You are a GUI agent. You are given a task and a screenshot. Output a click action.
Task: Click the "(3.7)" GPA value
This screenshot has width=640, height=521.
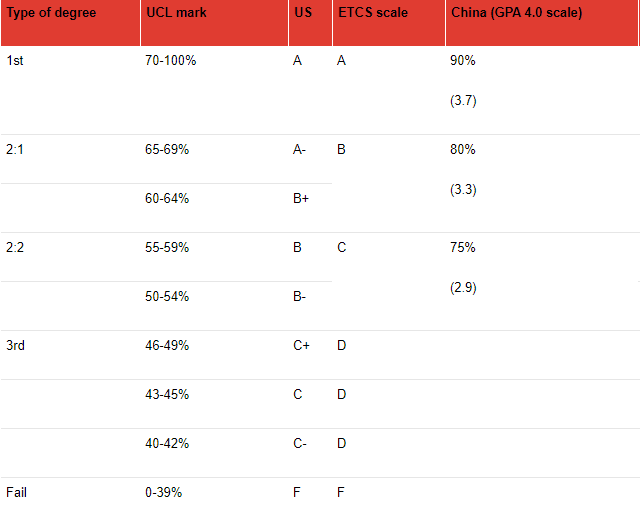463,100
